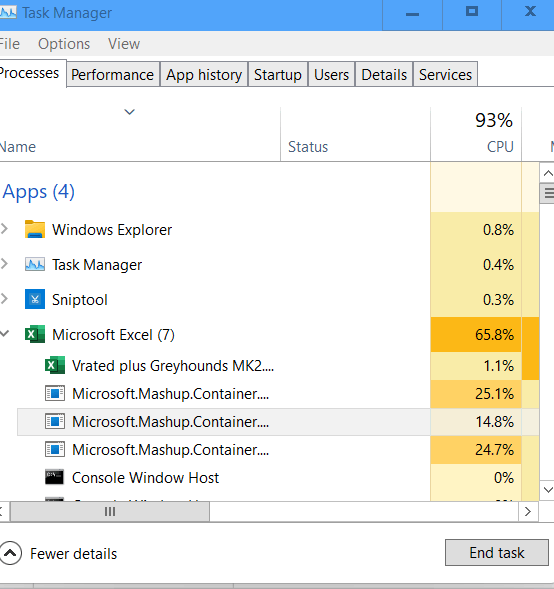This screenshot has width=554, height=589.
Task: Click the vertical scrollbar down arrow
Action: [548, 490]
